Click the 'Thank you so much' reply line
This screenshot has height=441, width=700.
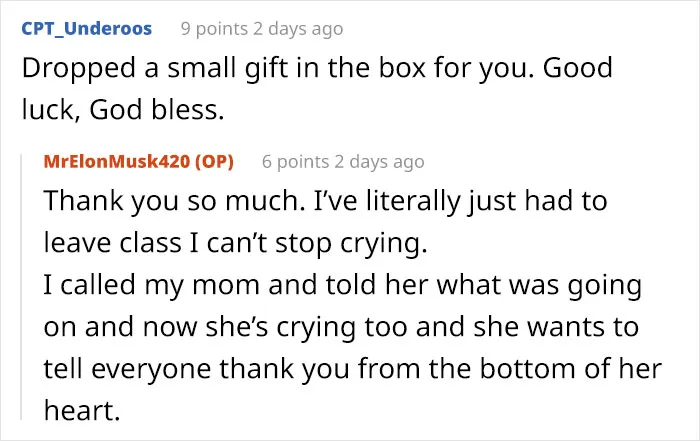point(325,201)
